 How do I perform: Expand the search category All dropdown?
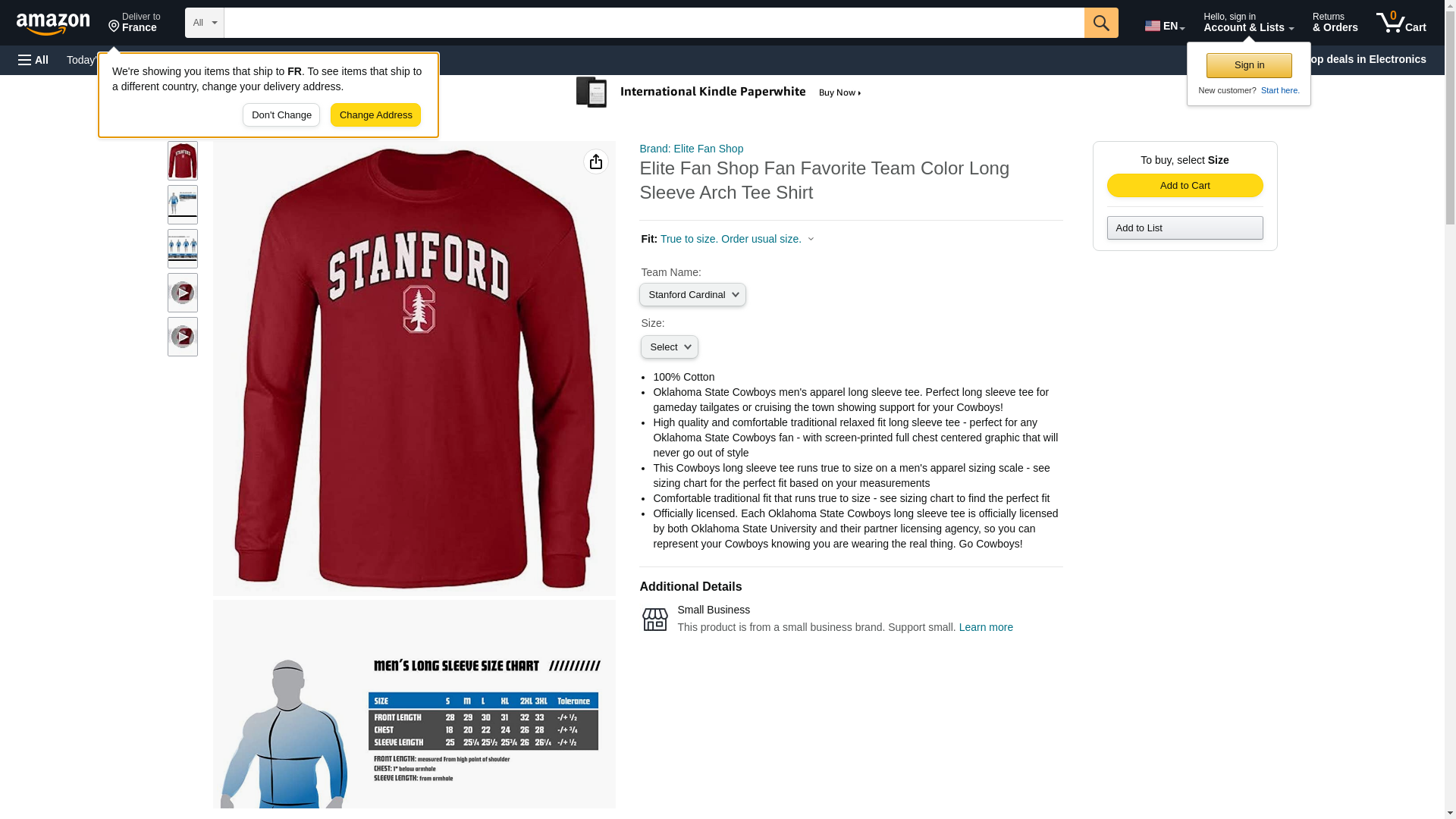(x=204, y=23)
